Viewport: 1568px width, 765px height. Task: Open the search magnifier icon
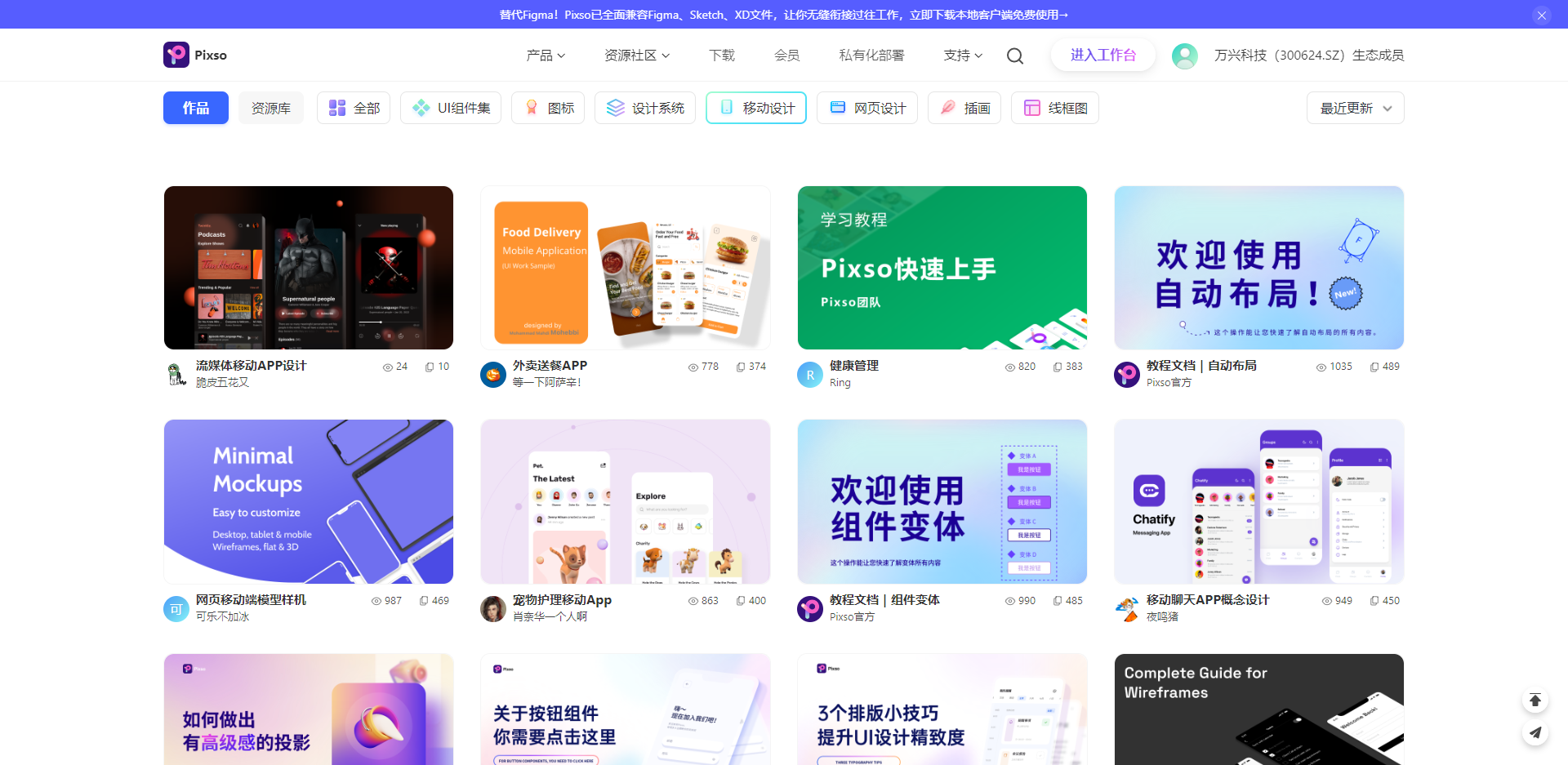pyautogui.click(x=1015, y=56)
